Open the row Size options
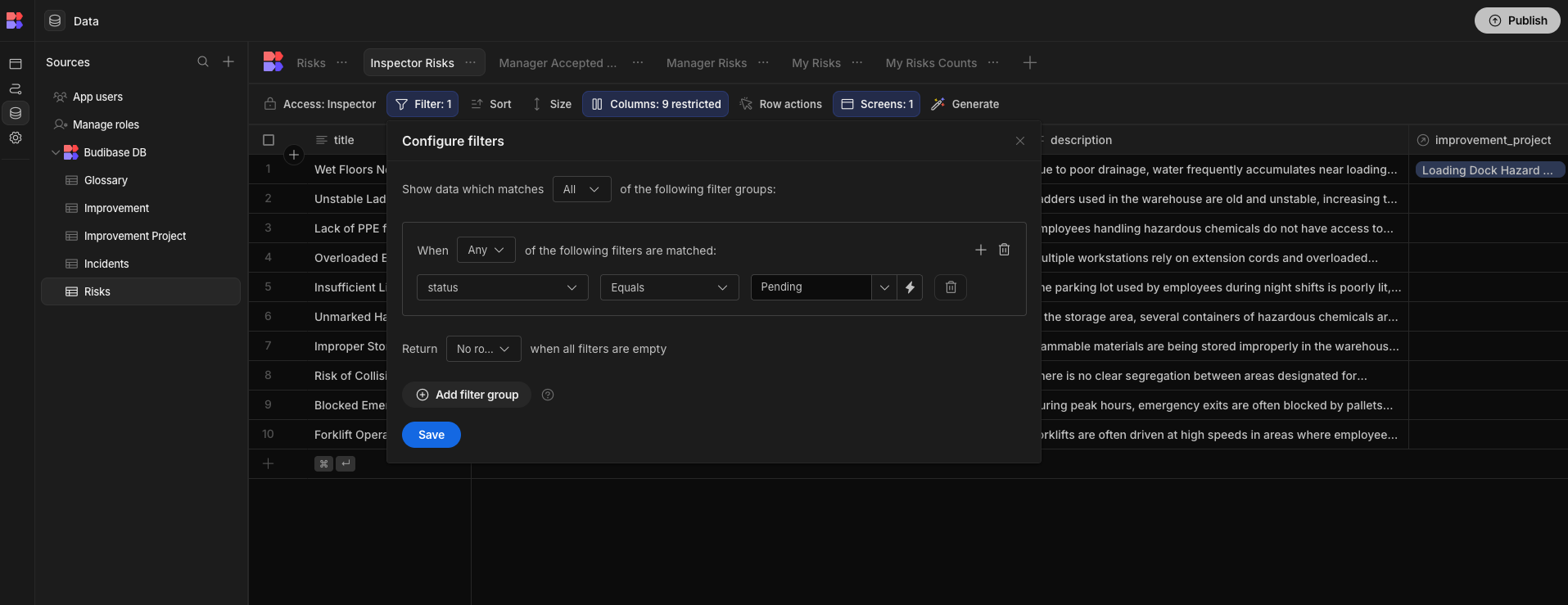1568x605 pixels. click(x=552, y=104)
